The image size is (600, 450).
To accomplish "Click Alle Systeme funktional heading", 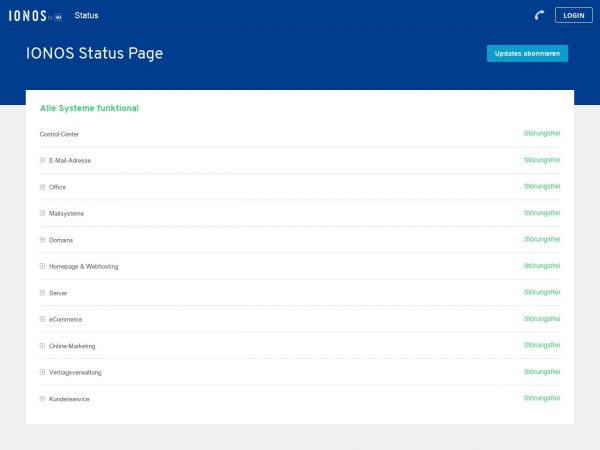I will click(89, 108).
